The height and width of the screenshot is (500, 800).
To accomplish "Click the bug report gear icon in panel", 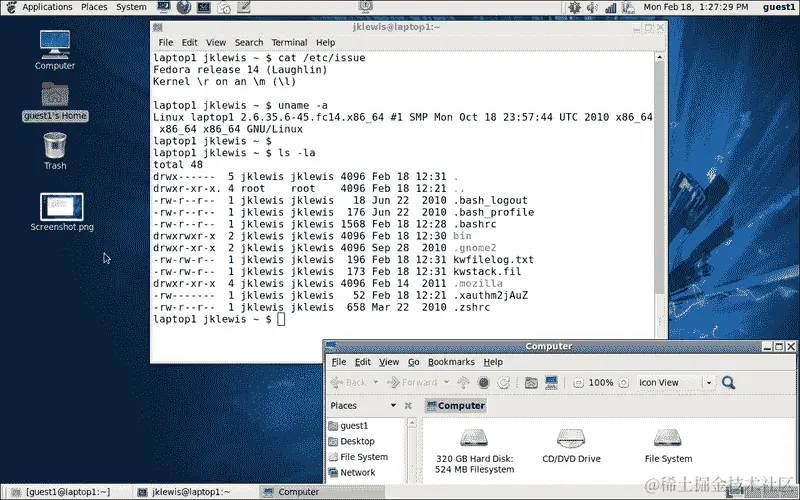I will (x=574, y=7).
